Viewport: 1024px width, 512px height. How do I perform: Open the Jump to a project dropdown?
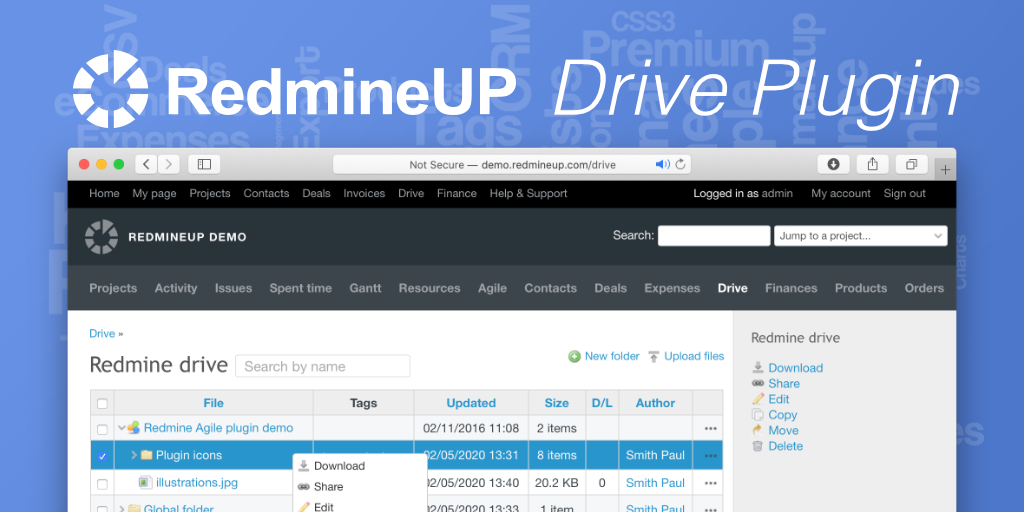pos(860,236)
